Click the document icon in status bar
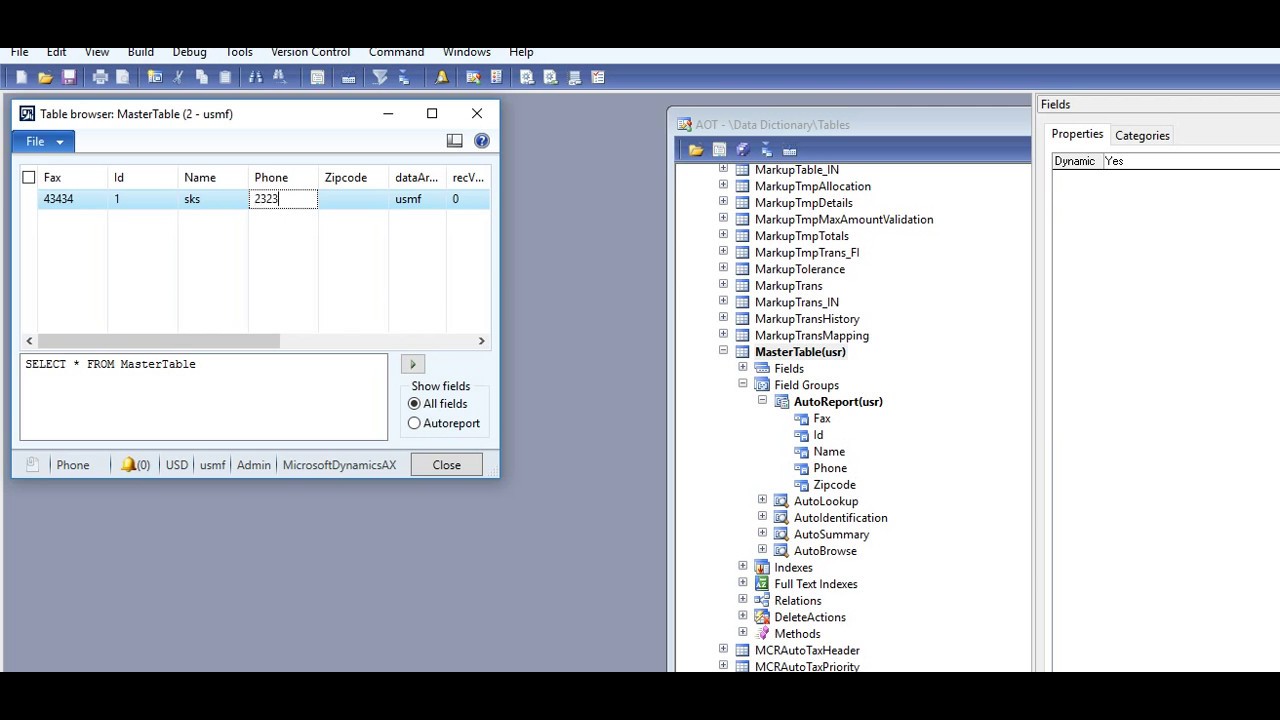The width and height of the screenshot is (1280, 720). click(32, 465)
